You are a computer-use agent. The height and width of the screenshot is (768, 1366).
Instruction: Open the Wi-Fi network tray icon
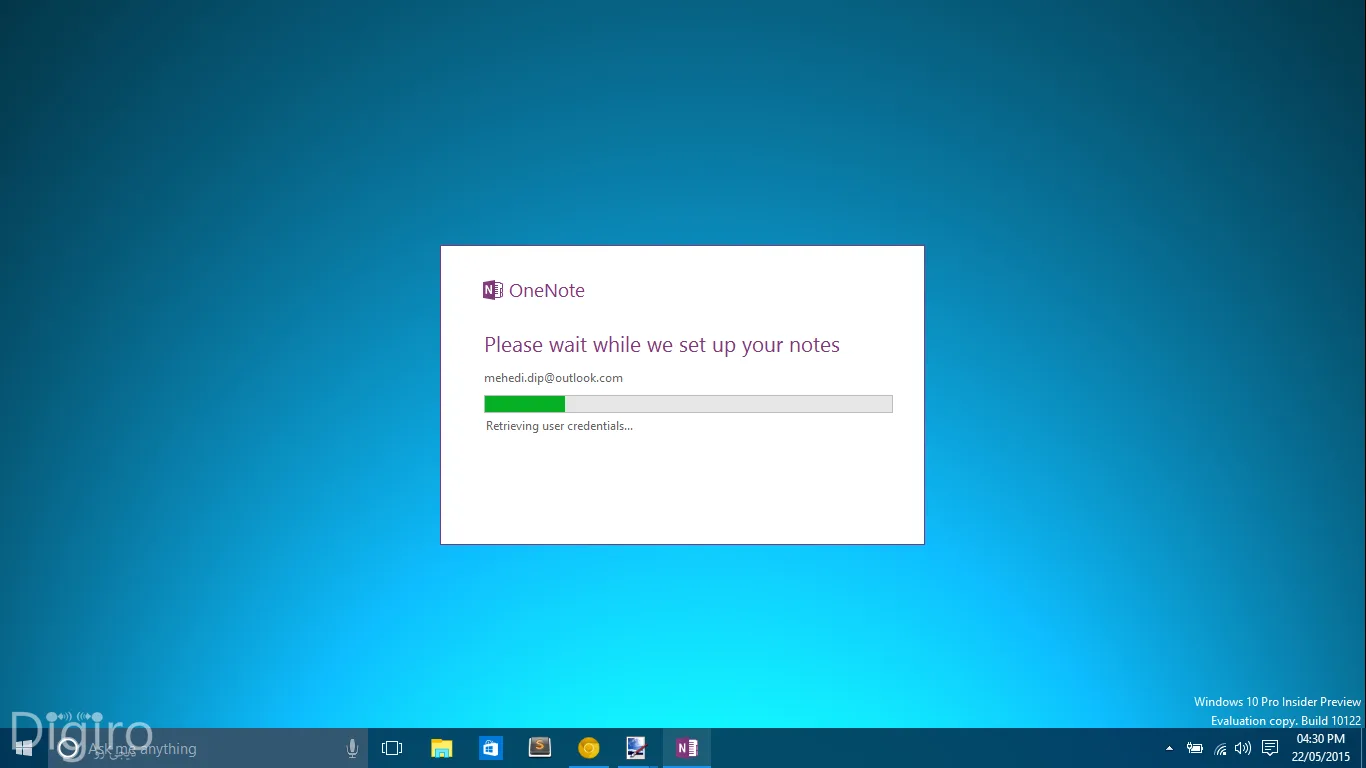(1220, 748)
